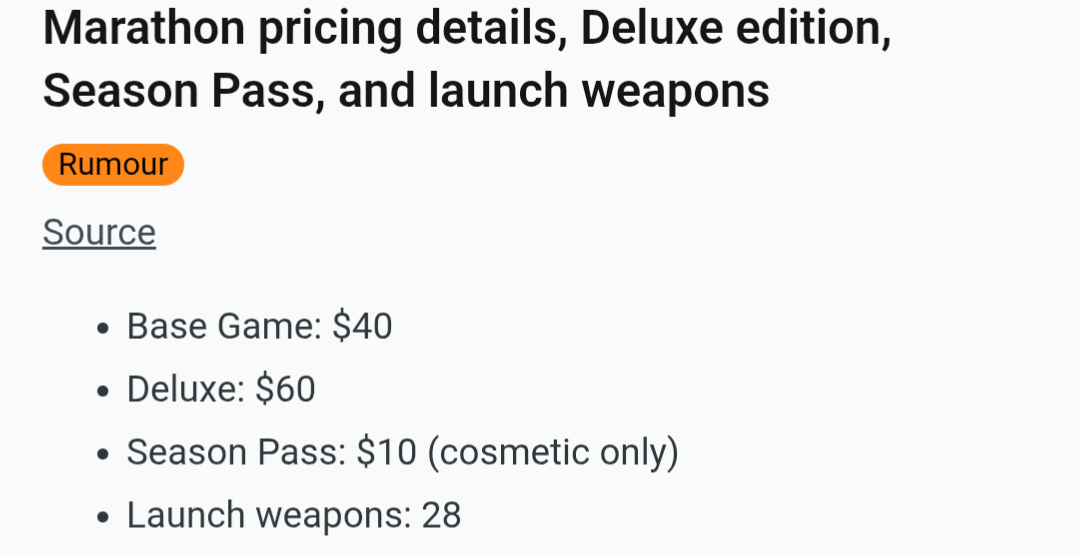The width and height of the screenshot is (1080, 556).
Task: Click the number 28 for launch weapons
Action: point(441,515)
